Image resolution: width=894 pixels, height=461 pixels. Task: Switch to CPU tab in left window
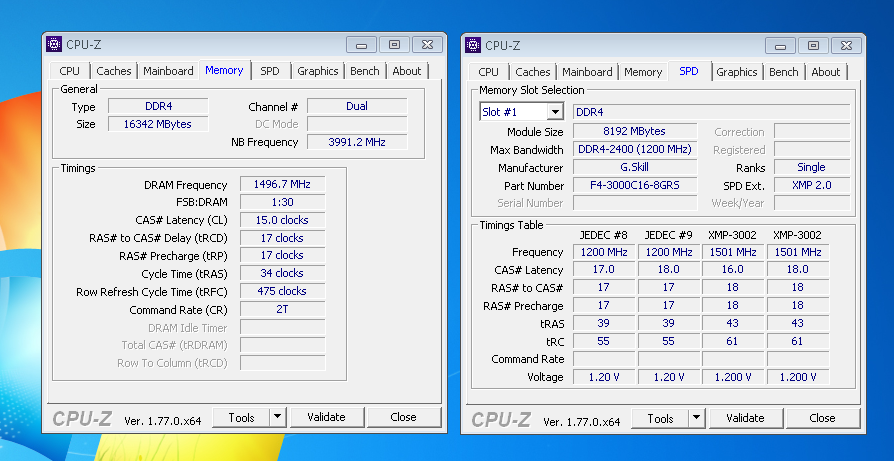[x=70, y=71]
